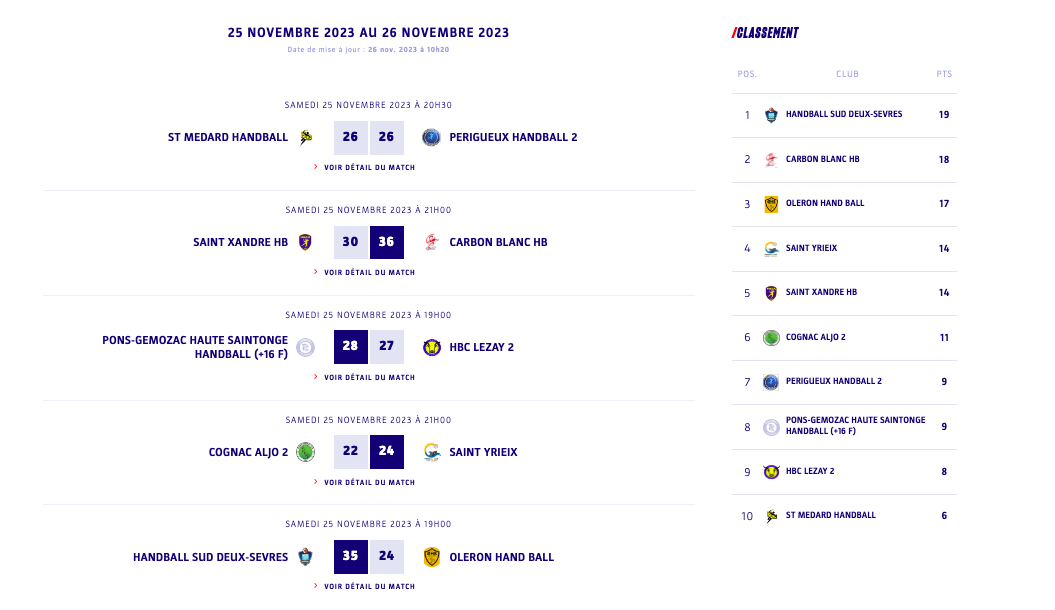Select Pons-Gemozac logo in the classement table
Screen dimensions: 1055x610
click(771, 427)
